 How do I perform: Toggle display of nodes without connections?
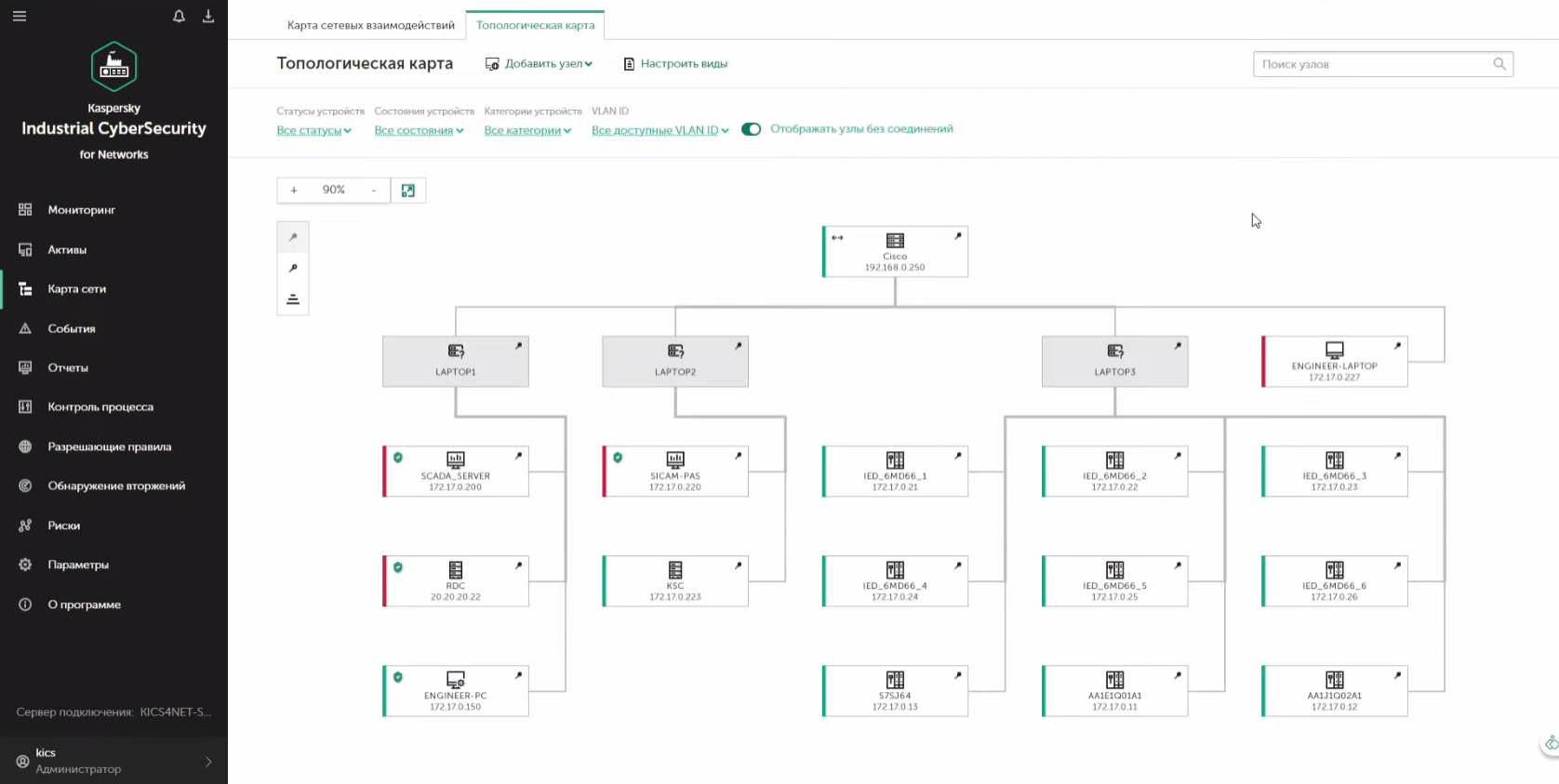point(751,129)
